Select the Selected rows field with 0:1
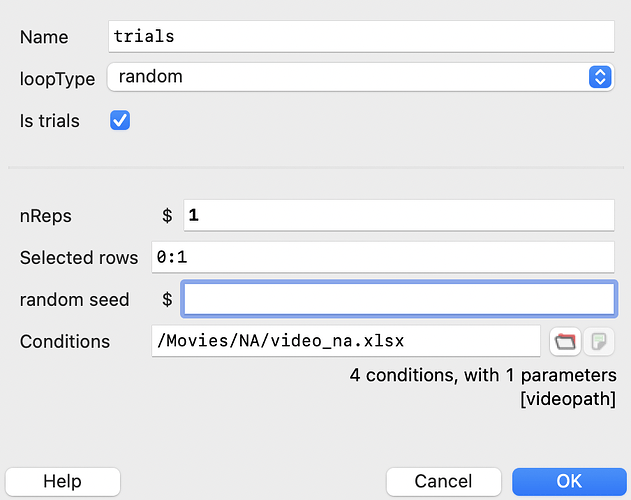This screenshot has height=500, width=631. (x=383, y=257)
